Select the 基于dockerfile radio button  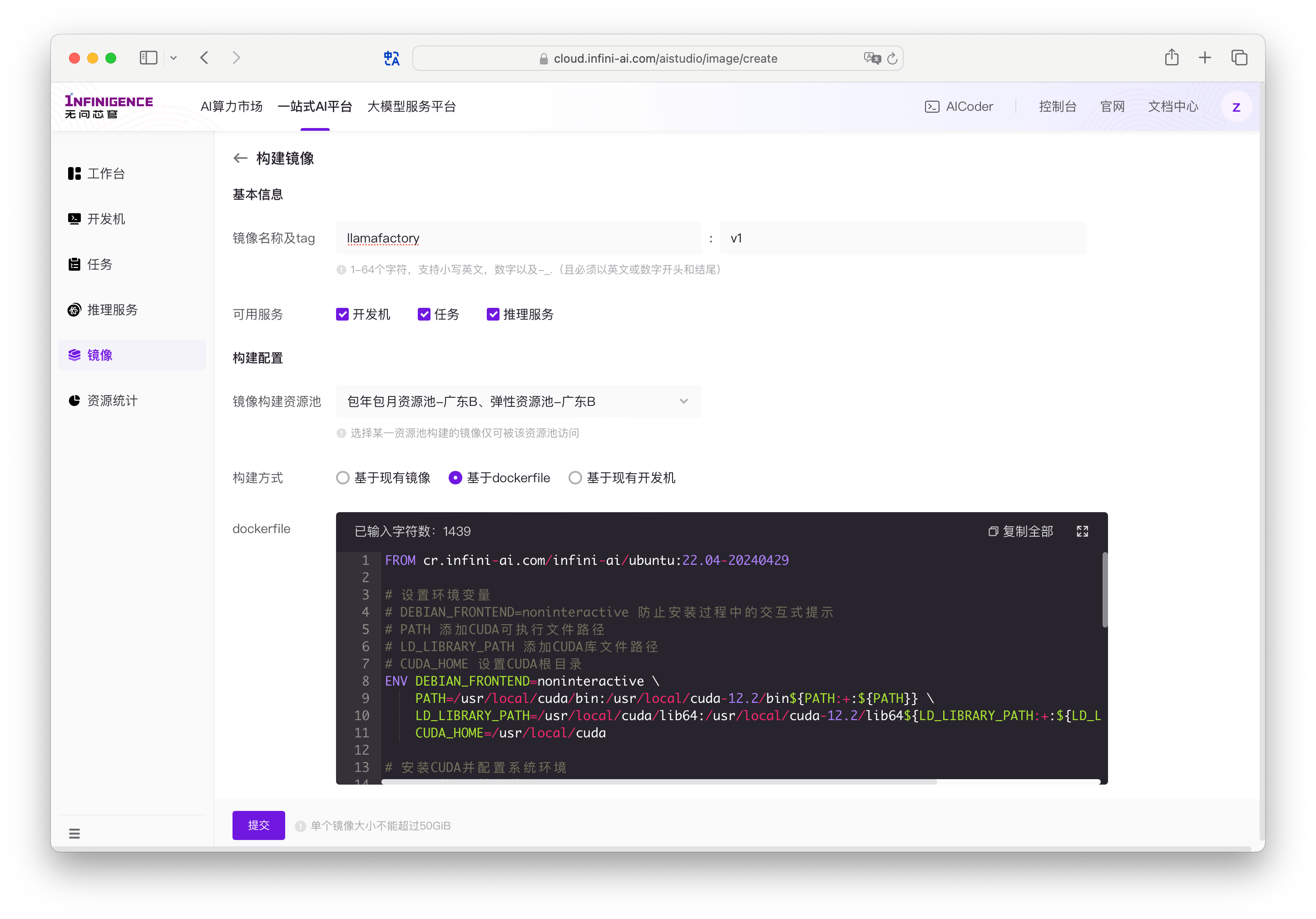(x=455, y=478)
